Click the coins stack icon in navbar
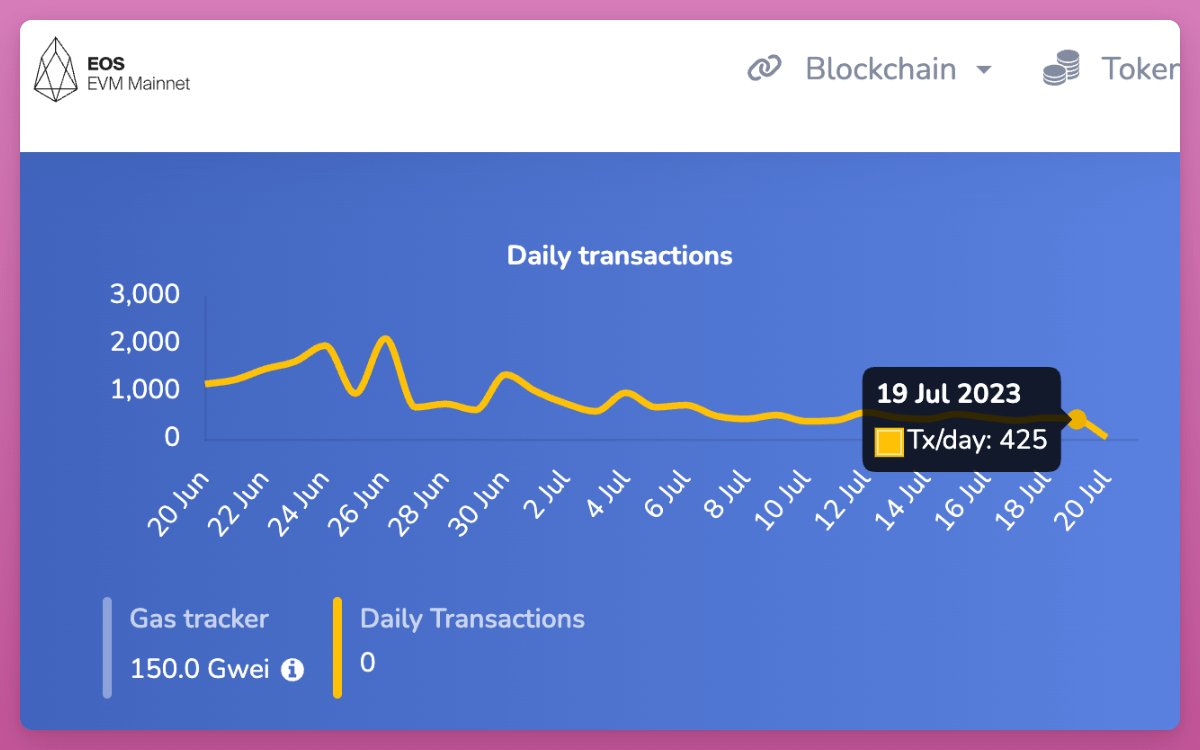Screen dimensions: 1200x750 [x=1061, y=69]
